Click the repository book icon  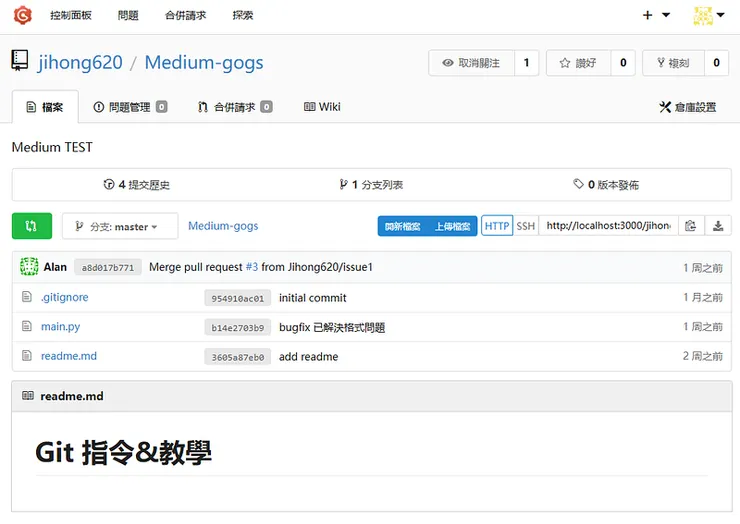coord(20,61)
